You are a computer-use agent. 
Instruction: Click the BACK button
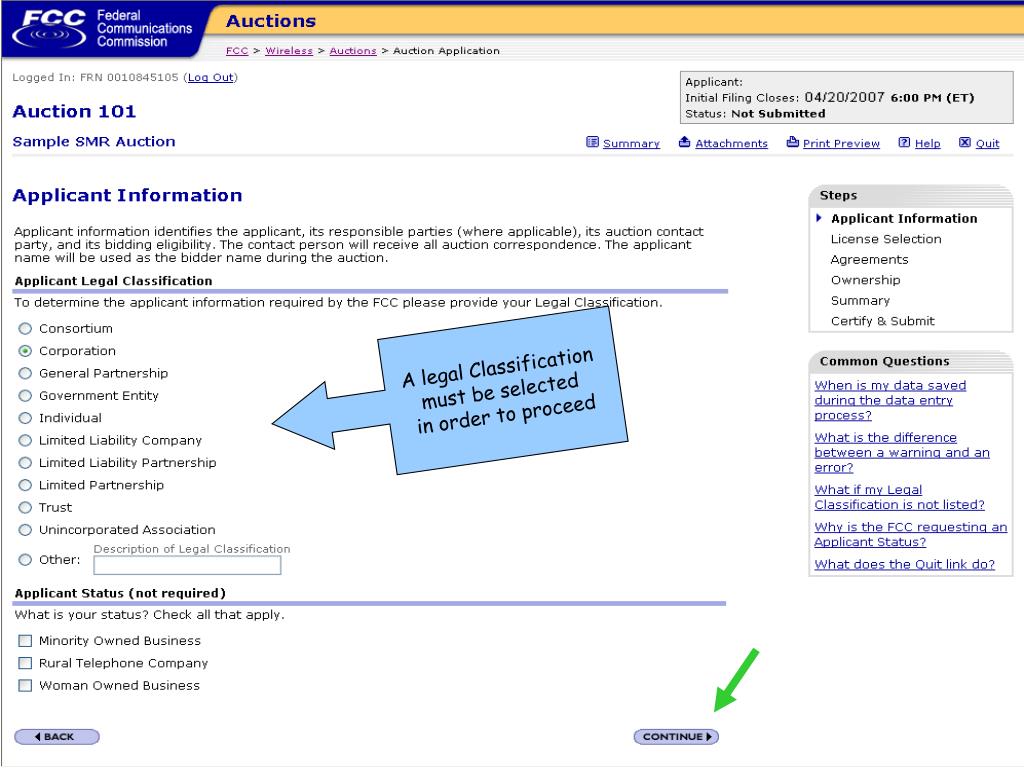[57, 737]
